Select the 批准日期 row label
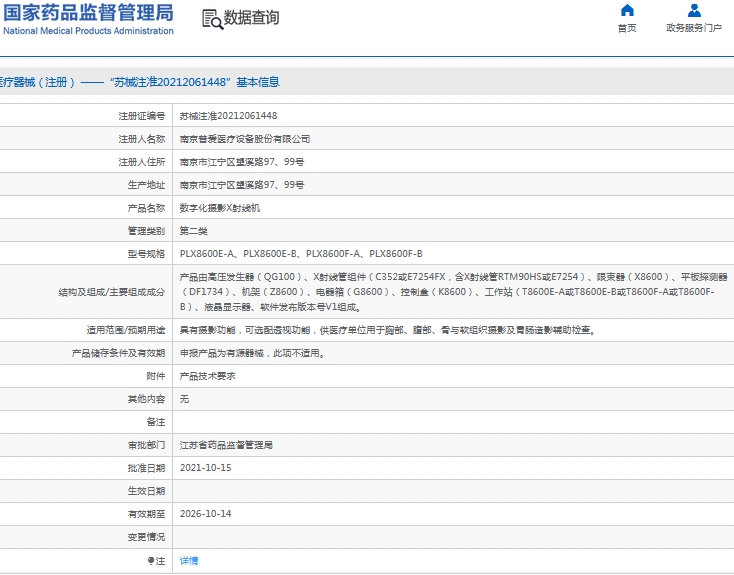734x575 pixels. click(147, 468)
